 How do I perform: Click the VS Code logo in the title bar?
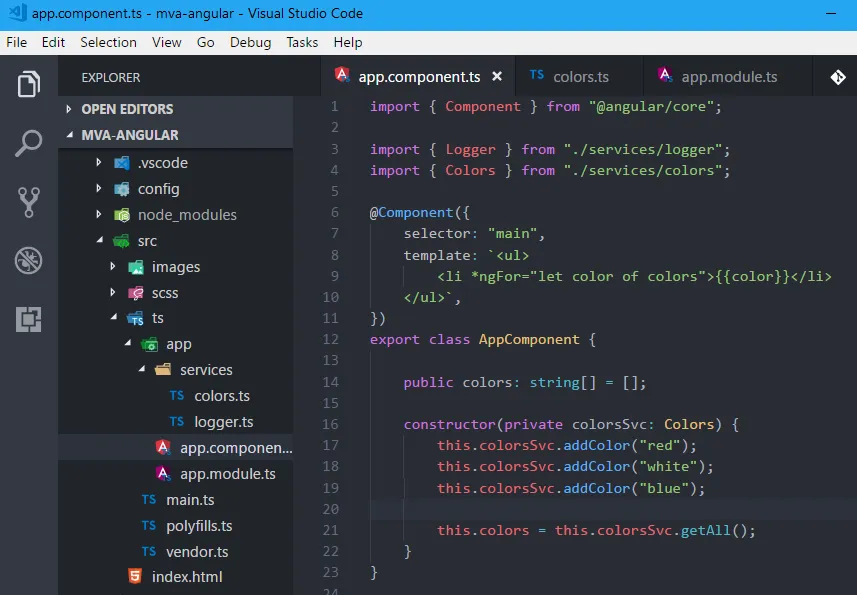tap(17, 12)
